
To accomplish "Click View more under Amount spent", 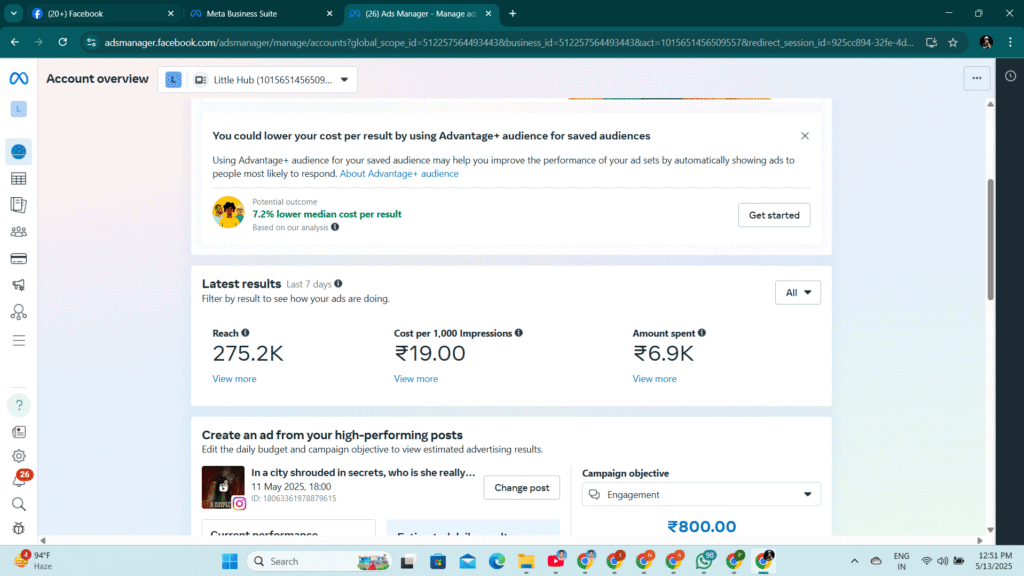I will click(x=654, y=379).
